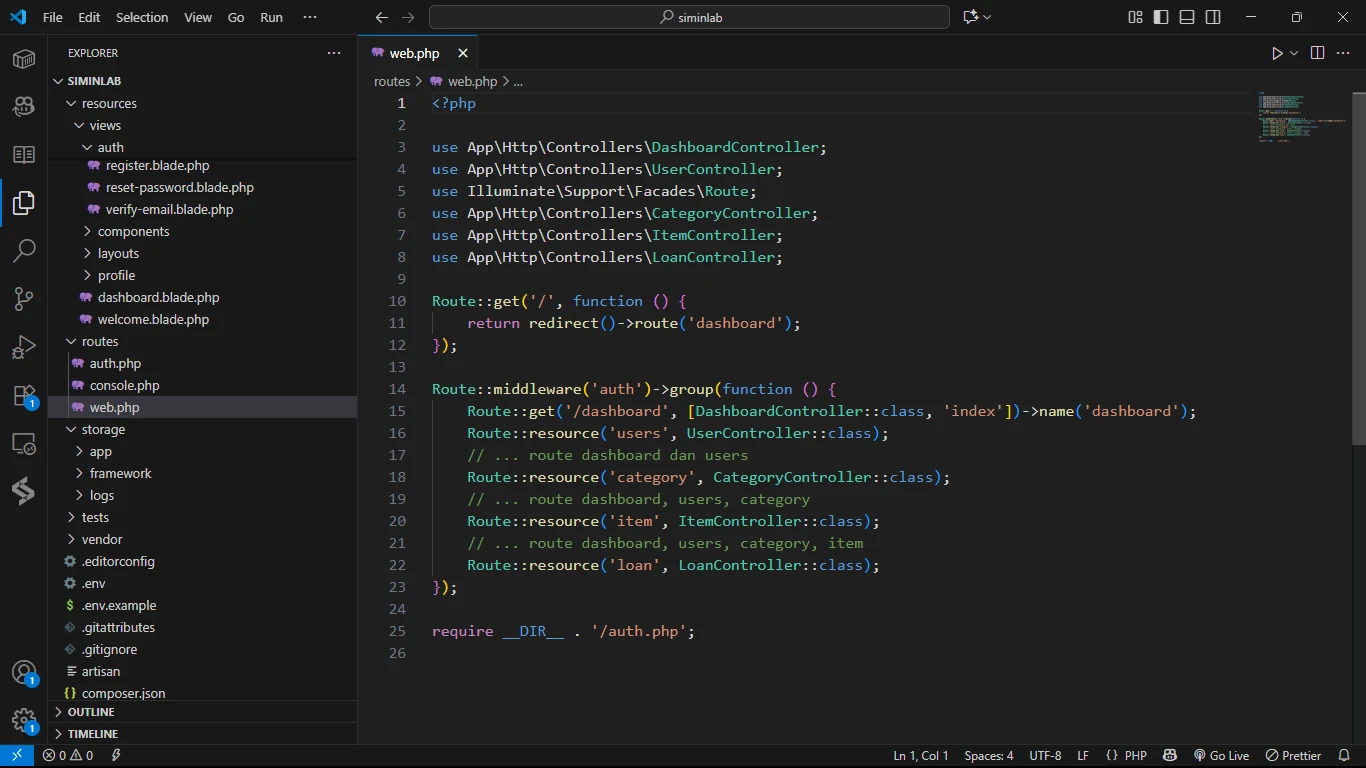Open the Source Control view
Image resolution: width=1366 pixels, height=768 pixels.
[x=24, y=299]
